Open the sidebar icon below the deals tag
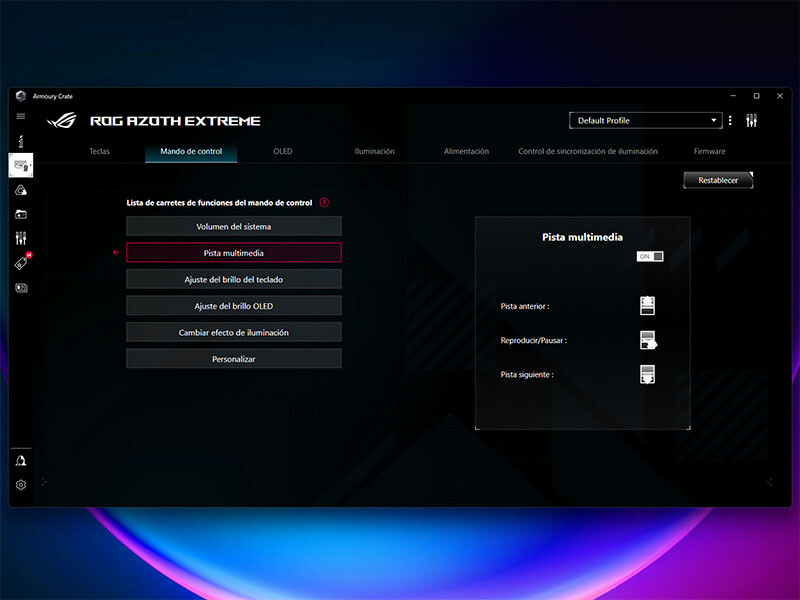 point(21,288)
